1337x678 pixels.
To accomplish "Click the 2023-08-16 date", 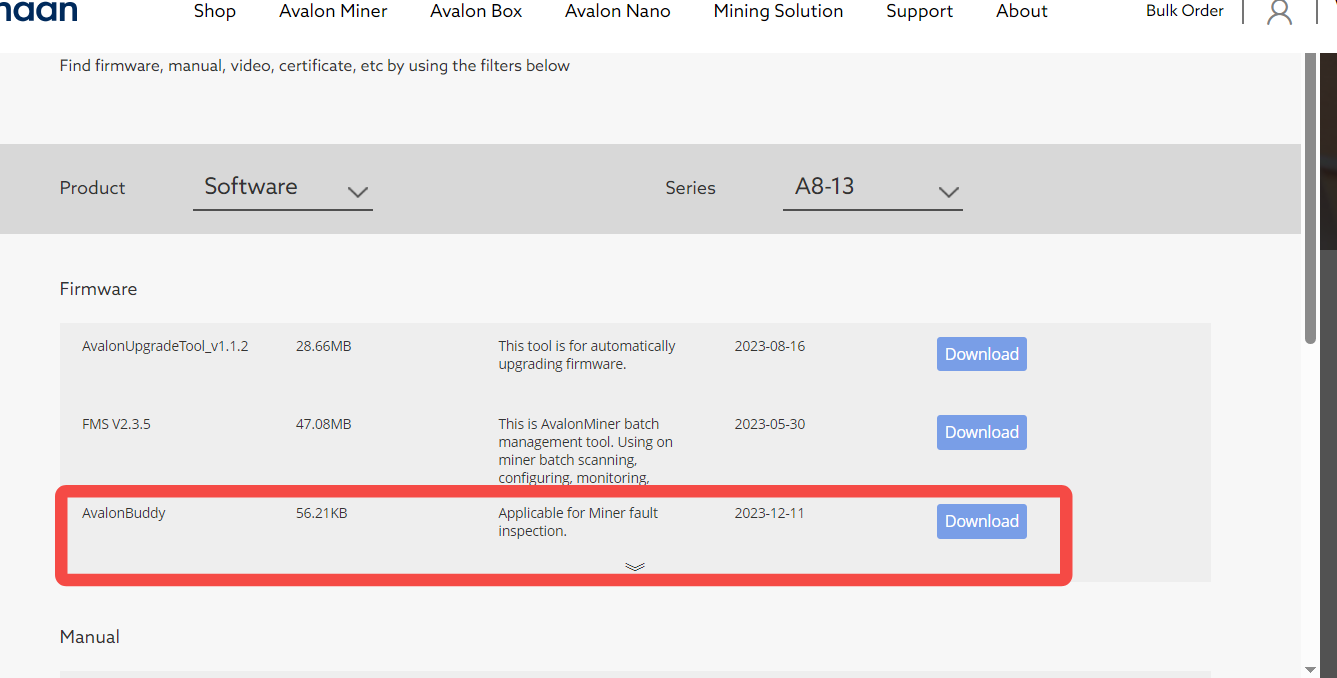I will pos(770,346).
